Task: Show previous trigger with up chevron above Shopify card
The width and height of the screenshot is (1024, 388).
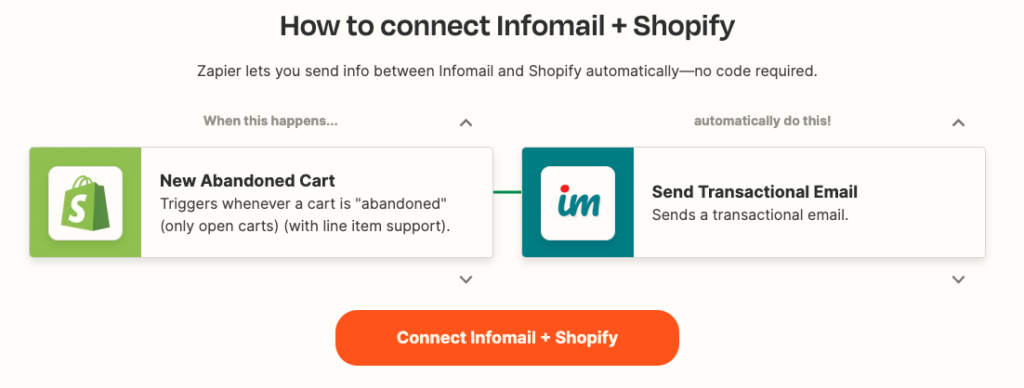Action: tap(466, 122)
